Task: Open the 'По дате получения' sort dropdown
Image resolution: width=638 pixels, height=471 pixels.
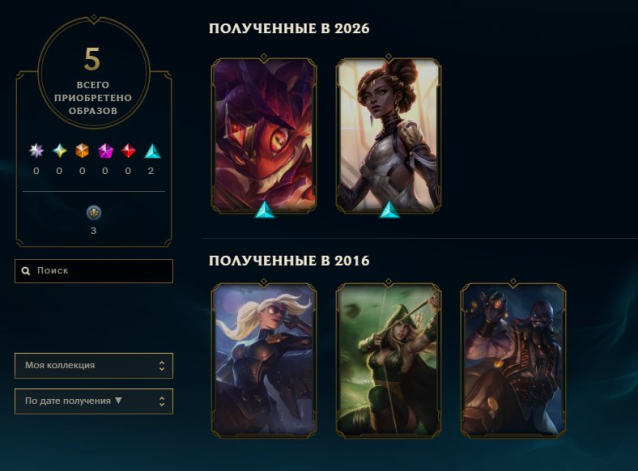Action: point(94,401)
